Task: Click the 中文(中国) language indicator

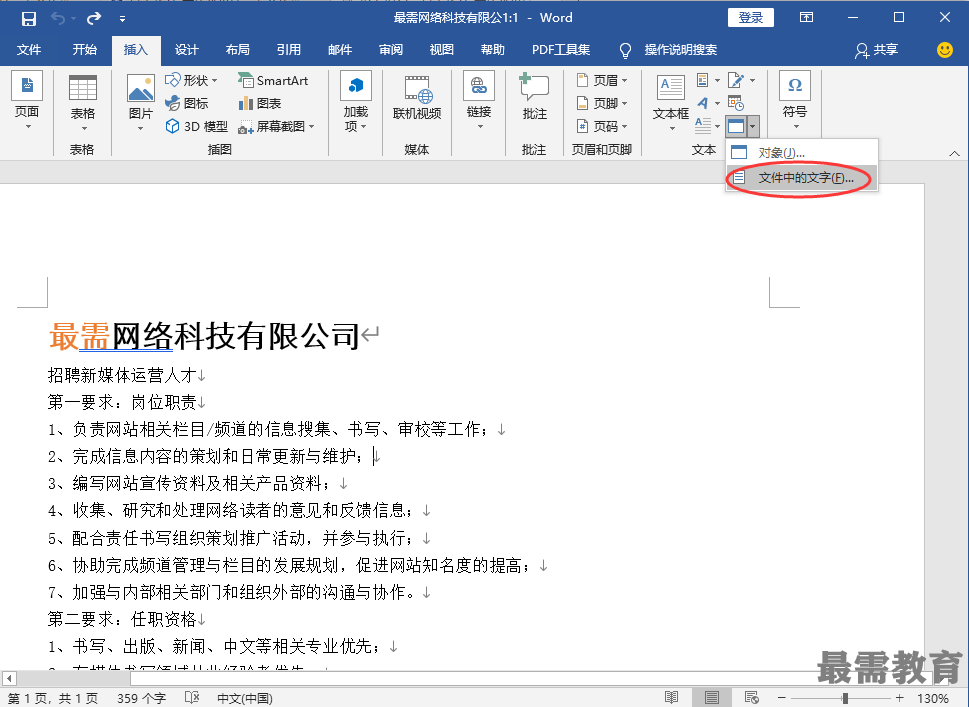Action: 245,698
